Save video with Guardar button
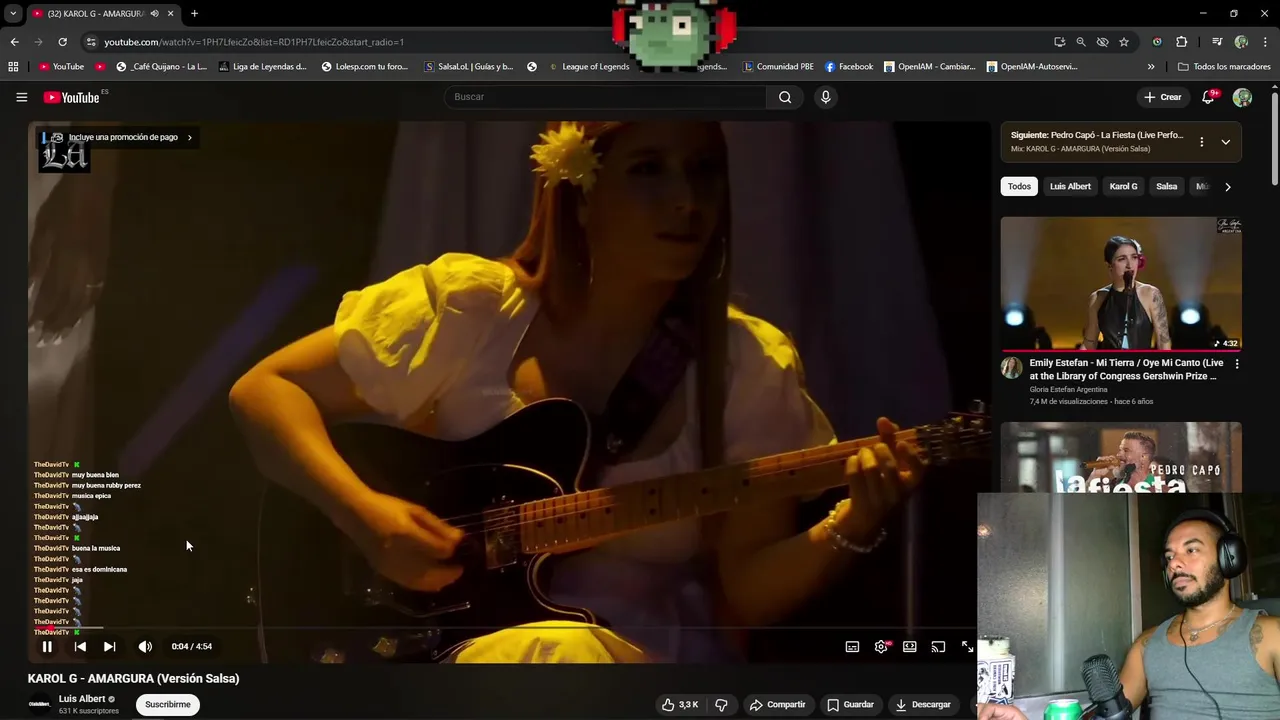The width and height of the screenshot is (1280, 720). point(850,704)
